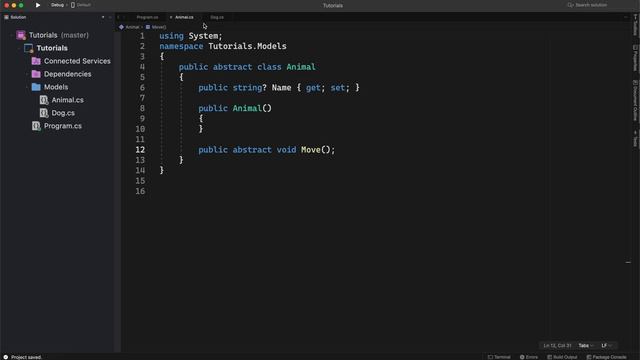Open the Document Outline side panel tab
640x360 pixels.
(x=636, y=100)
